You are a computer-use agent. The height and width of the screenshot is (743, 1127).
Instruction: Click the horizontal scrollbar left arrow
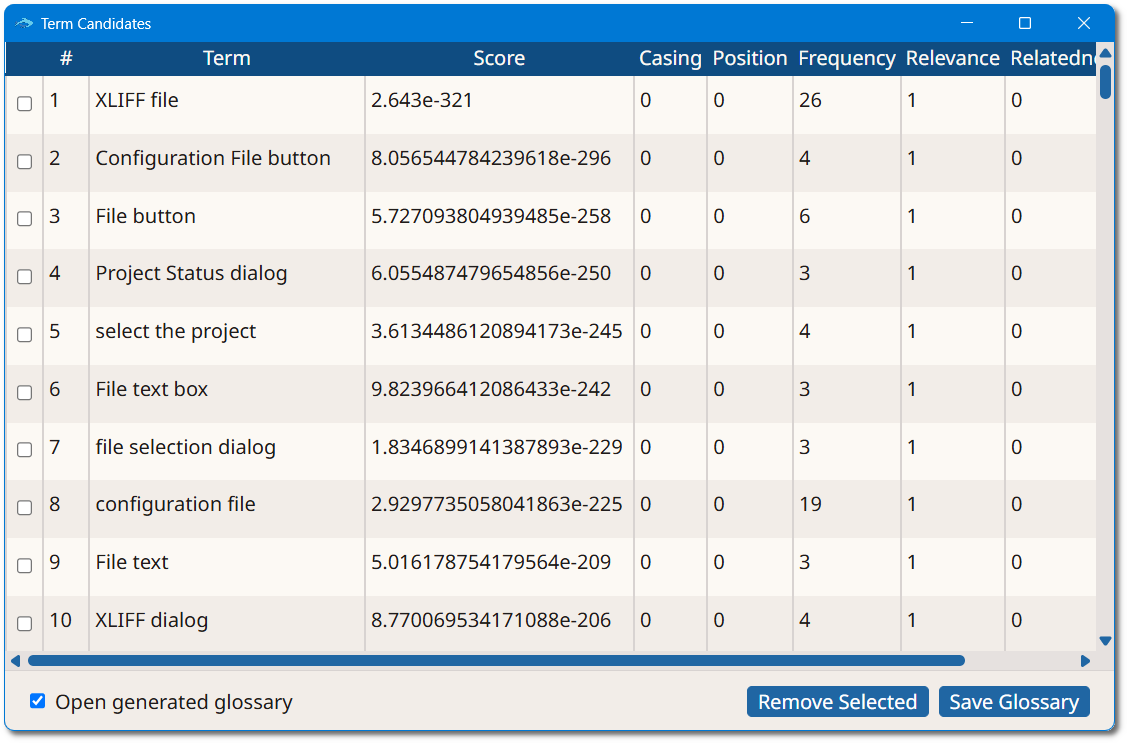tap(15, 661)
